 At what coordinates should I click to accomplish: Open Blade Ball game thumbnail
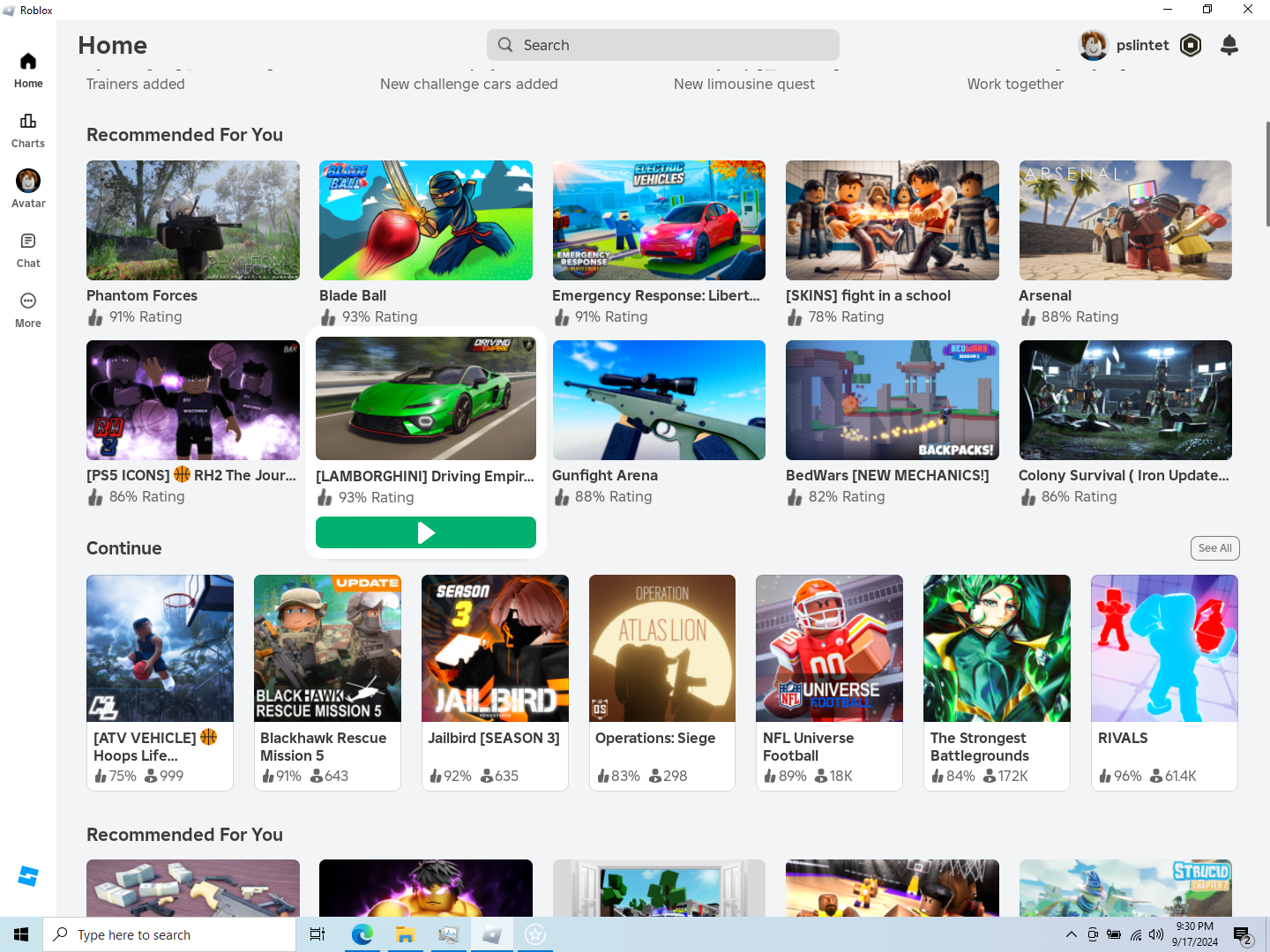pyautogui.click(x=426, y=220)
